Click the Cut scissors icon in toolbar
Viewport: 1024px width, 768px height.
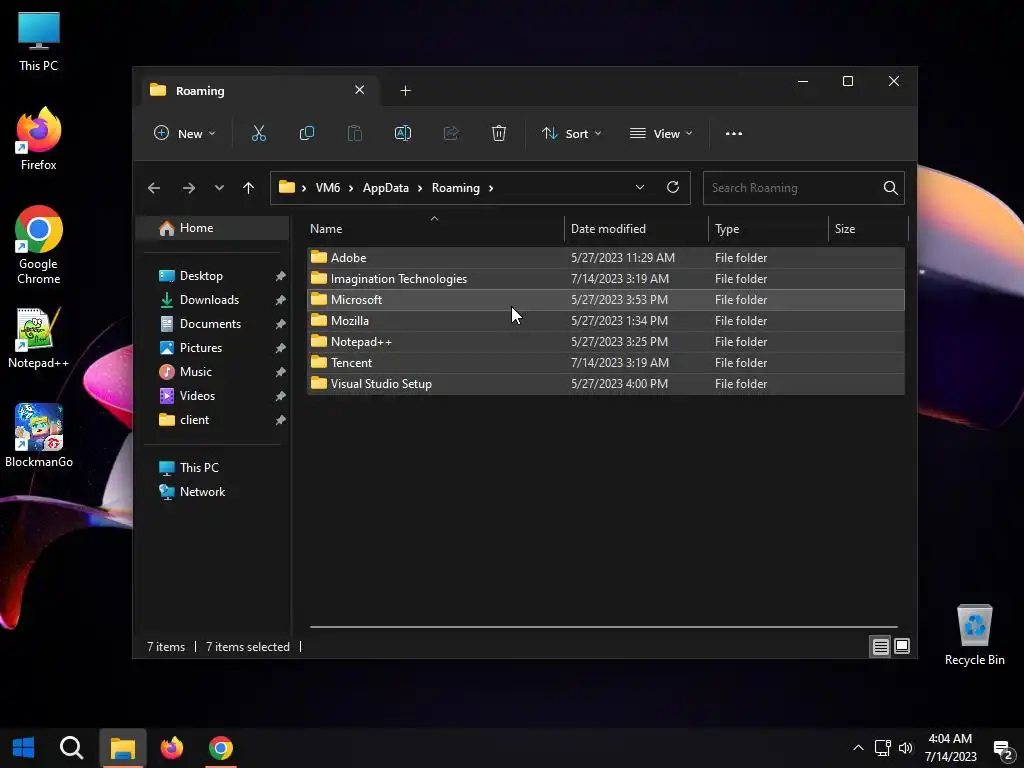[x=259, y=133]
